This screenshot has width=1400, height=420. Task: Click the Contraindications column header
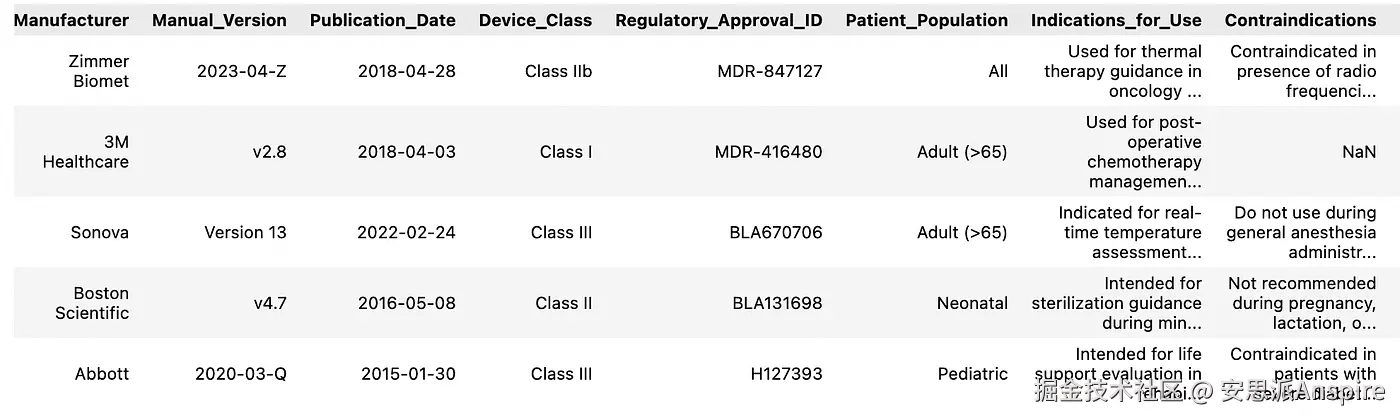(1300, 20)
